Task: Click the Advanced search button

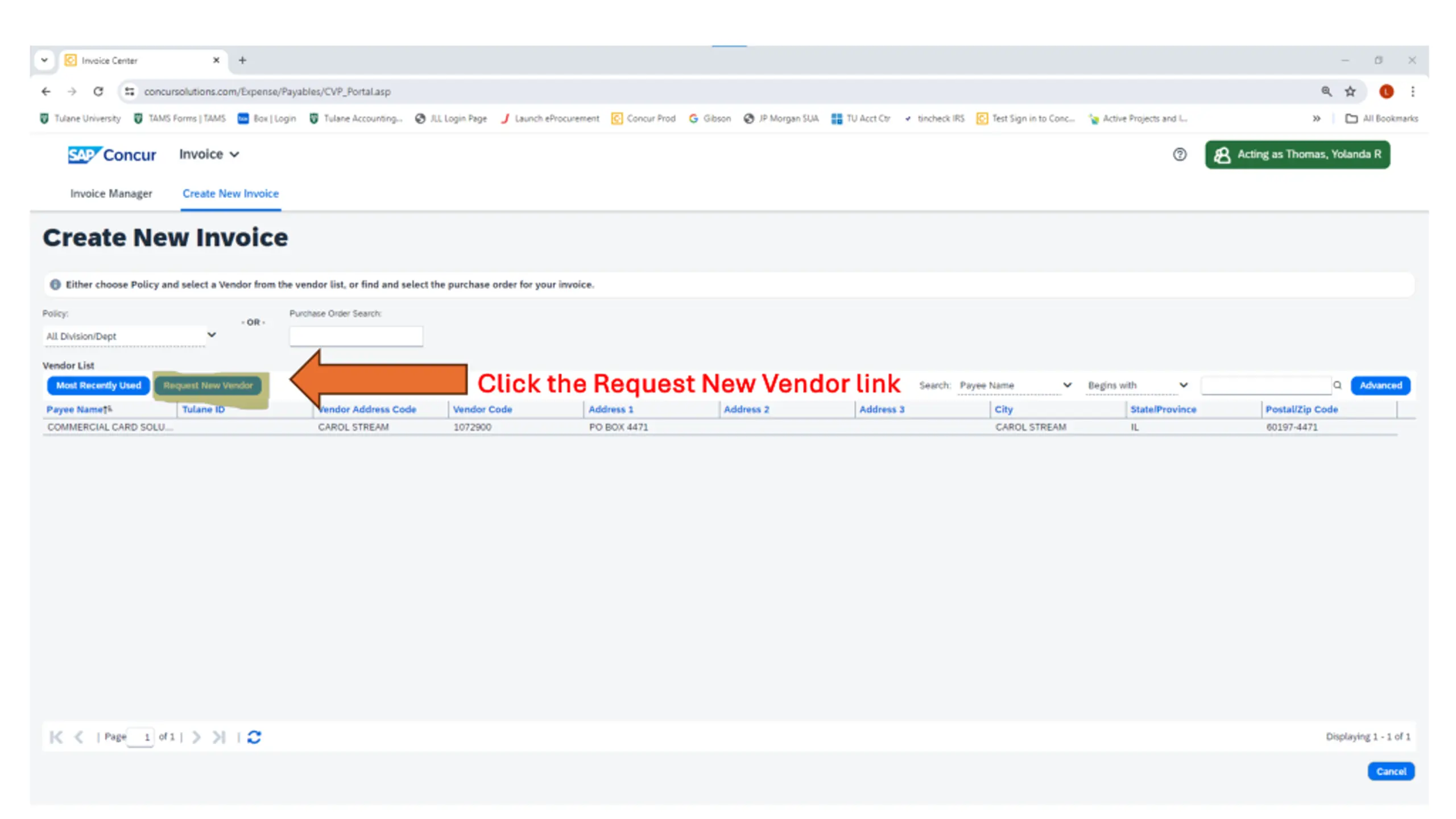Action: click(x=1380, y=386)
